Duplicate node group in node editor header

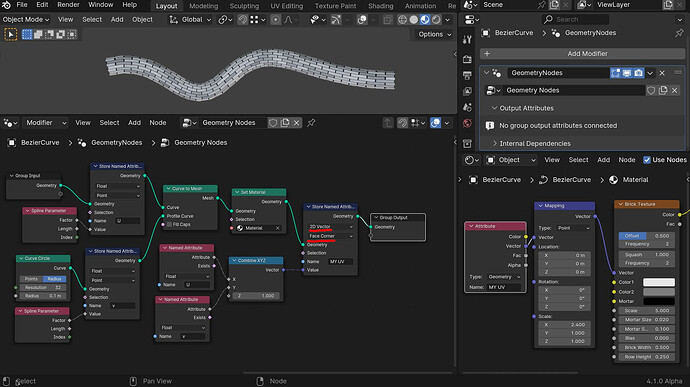coord(285,123)
